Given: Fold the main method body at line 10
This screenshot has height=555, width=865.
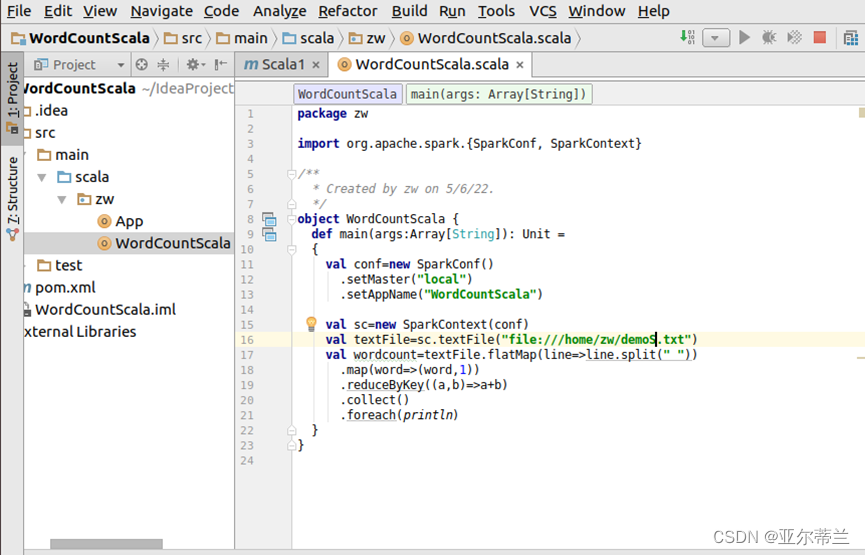Looking at the screenshot, I should [x=292, y=250].
